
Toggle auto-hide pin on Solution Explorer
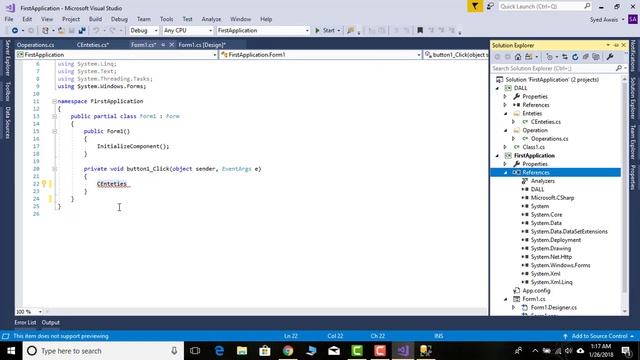click(616, 45)
